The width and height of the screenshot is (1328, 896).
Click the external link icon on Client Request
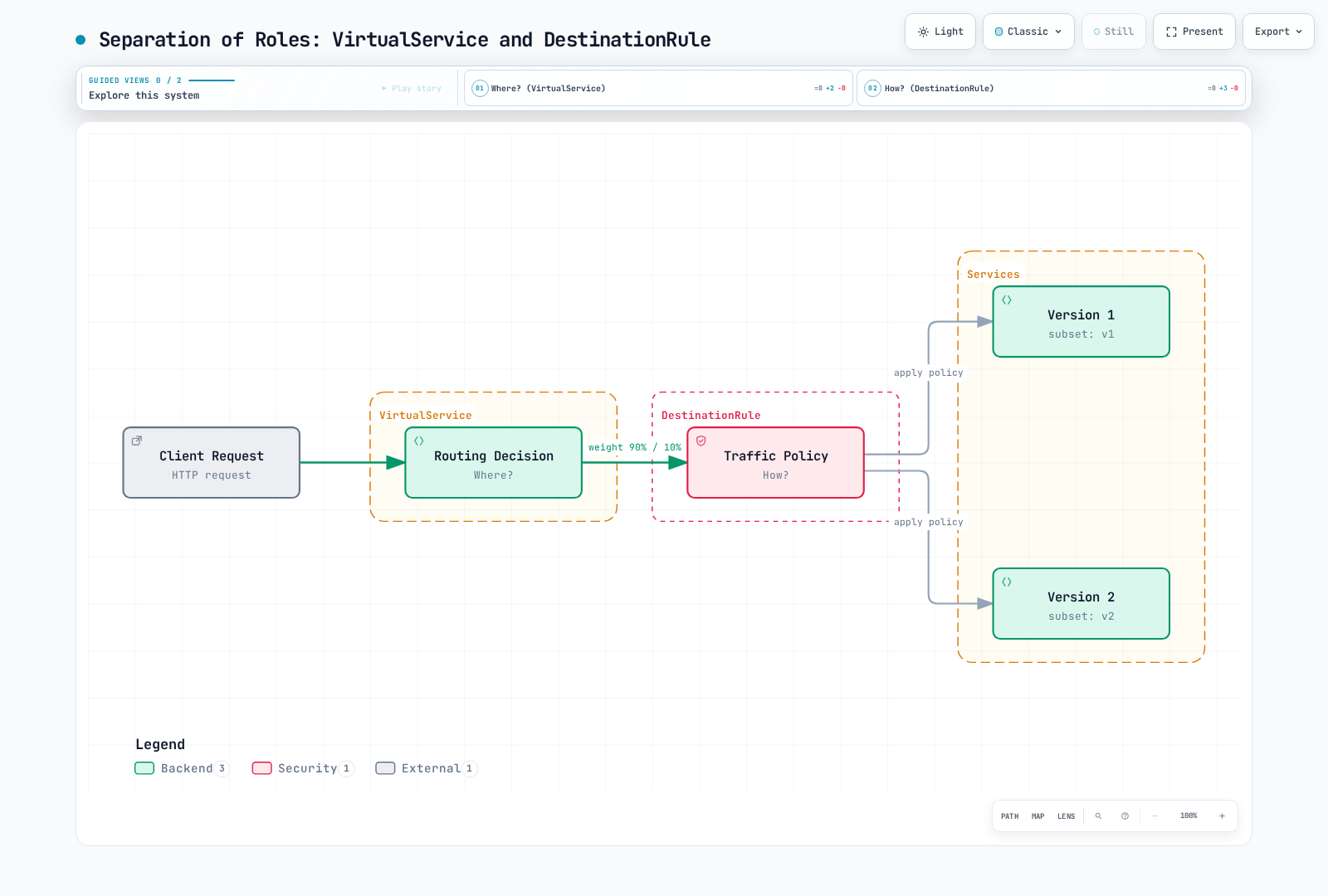pos(137,441)
